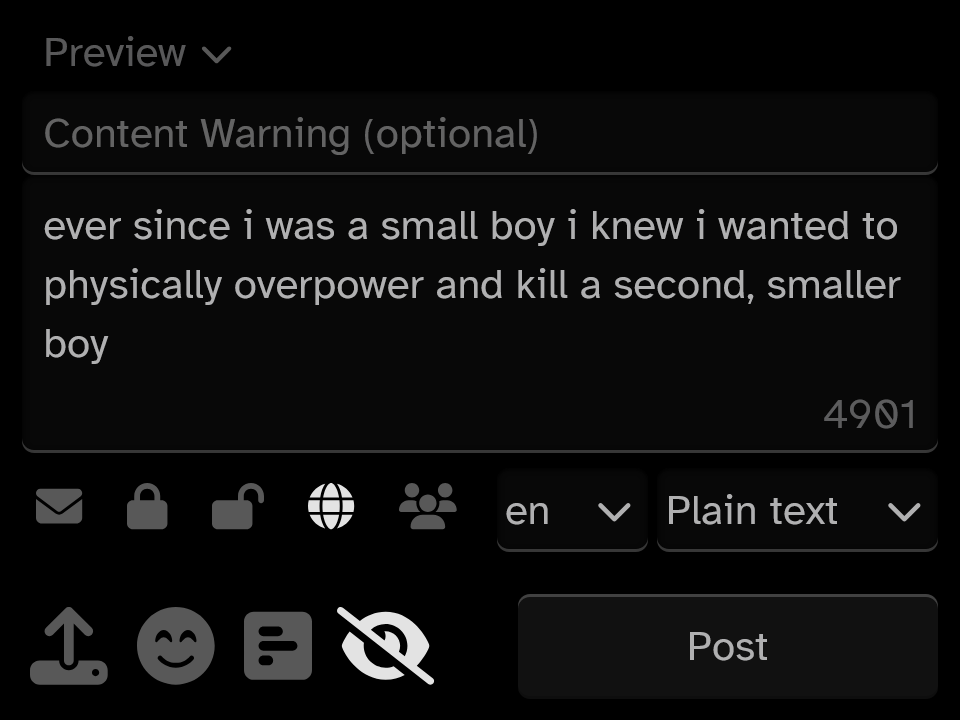Image resolution: width=960 pixels, height=720 pixels.
Task: Click the Post button
Action: tap(728, 647)
